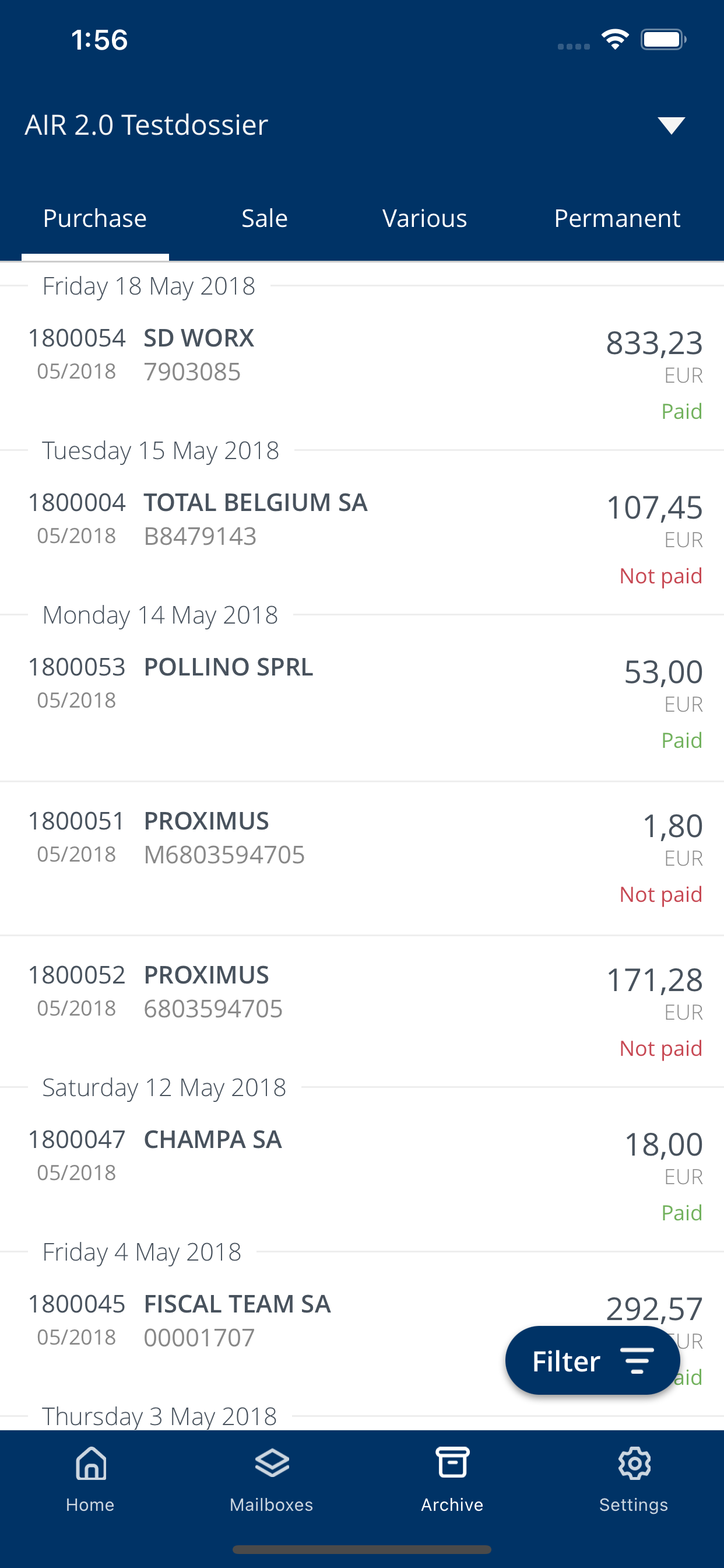
Task: Select the Archive box icon
Action: point(452,1462)
